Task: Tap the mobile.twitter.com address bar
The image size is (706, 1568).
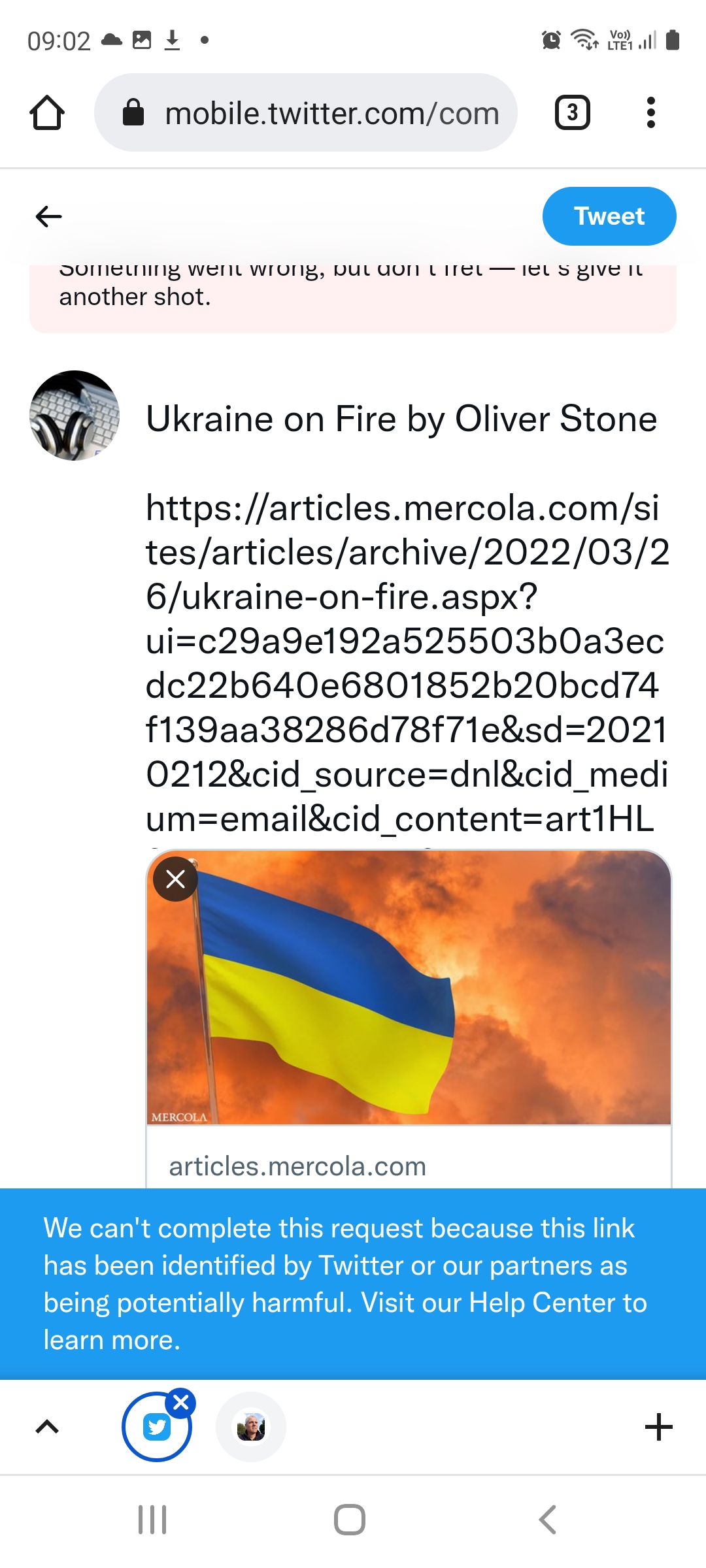Action: [332, 113]
